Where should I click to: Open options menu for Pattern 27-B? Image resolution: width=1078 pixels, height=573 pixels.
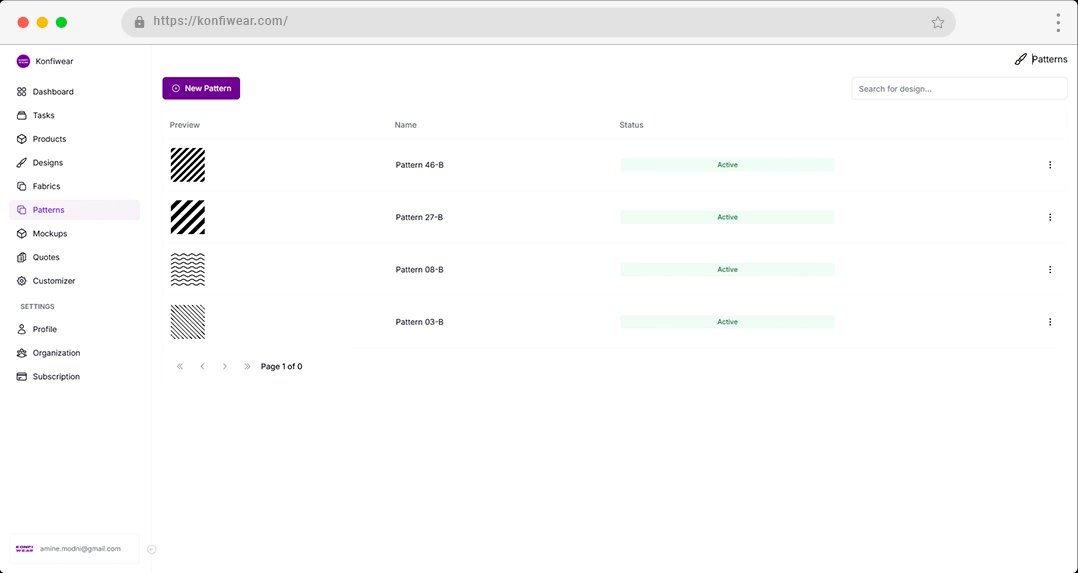(1049, 217)
